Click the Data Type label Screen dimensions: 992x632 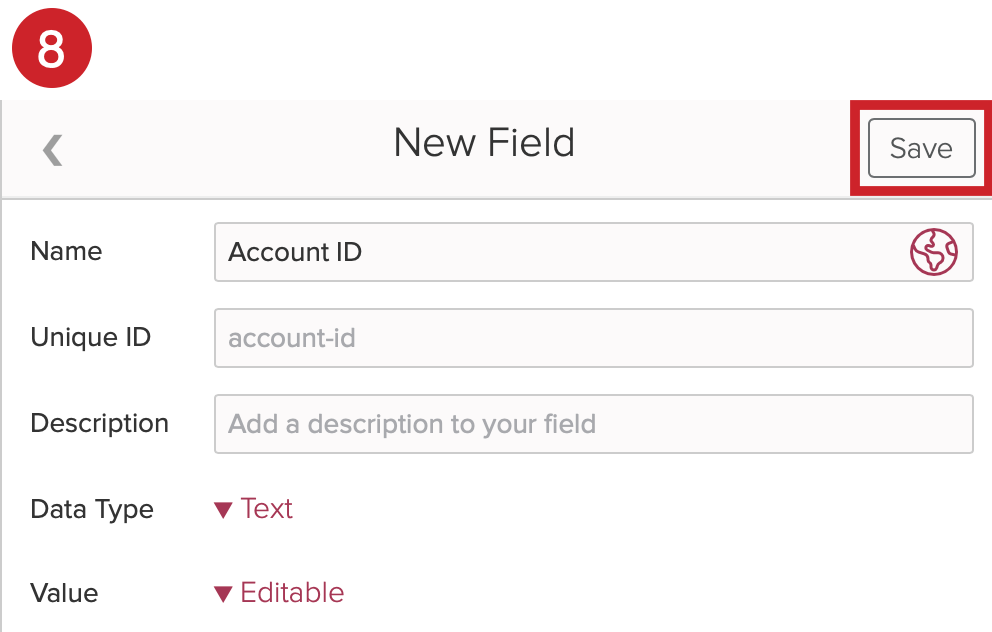tap(92, 509)
